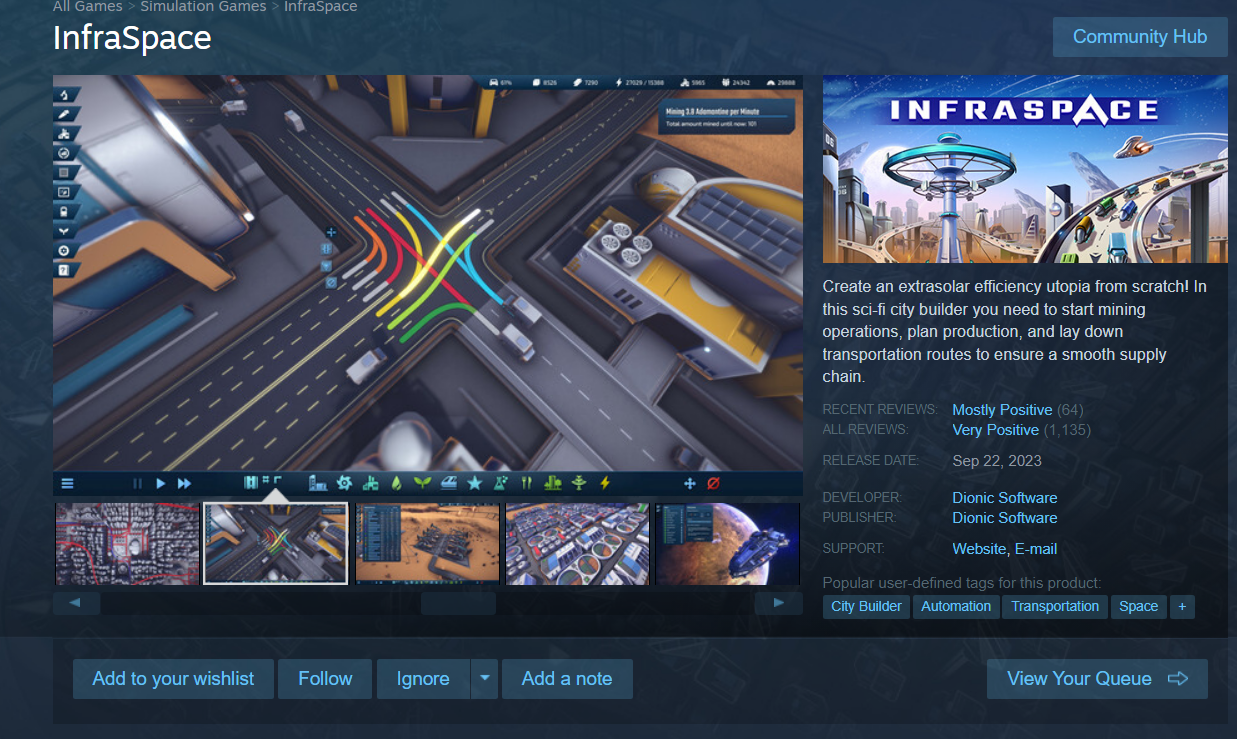Open the support E-mail link
The image size is (1237, 739).
tap(1036, 549)
